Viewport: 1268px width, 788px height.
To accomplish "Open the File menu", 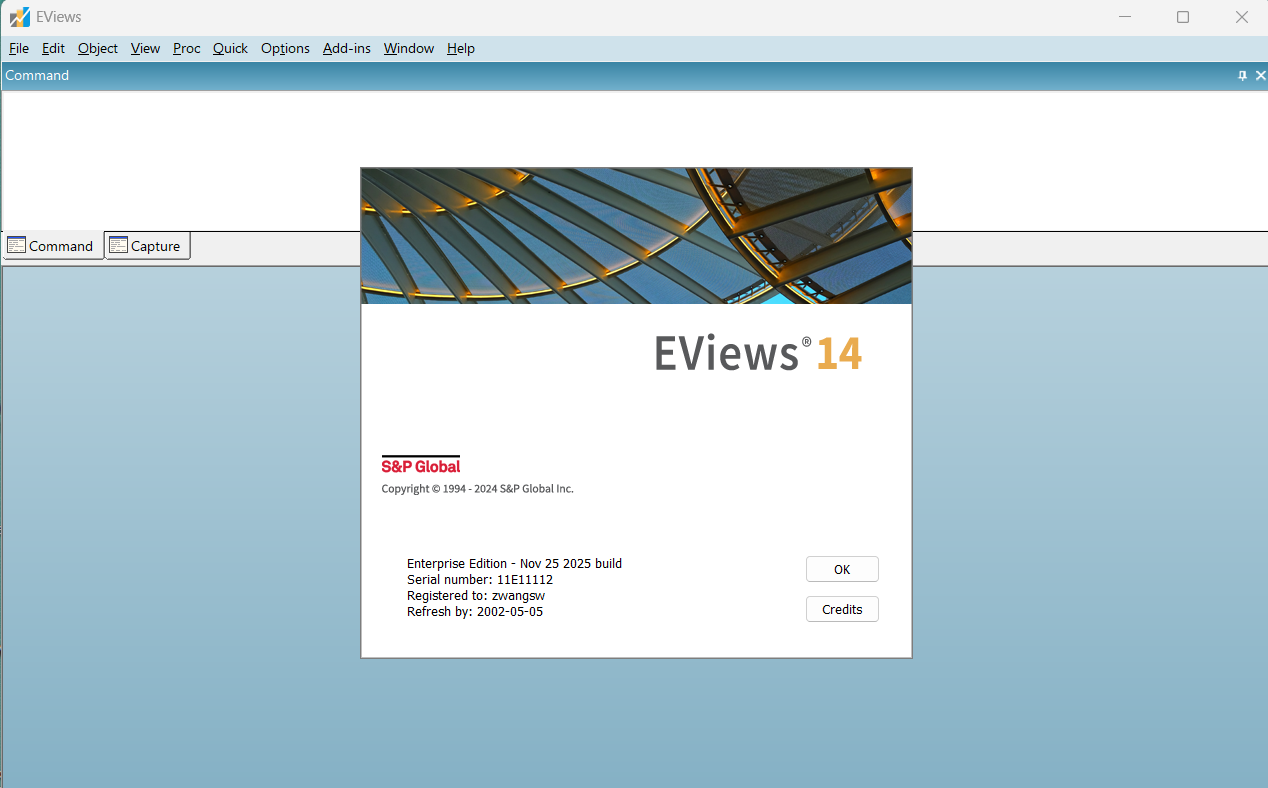I will (19, 48).
